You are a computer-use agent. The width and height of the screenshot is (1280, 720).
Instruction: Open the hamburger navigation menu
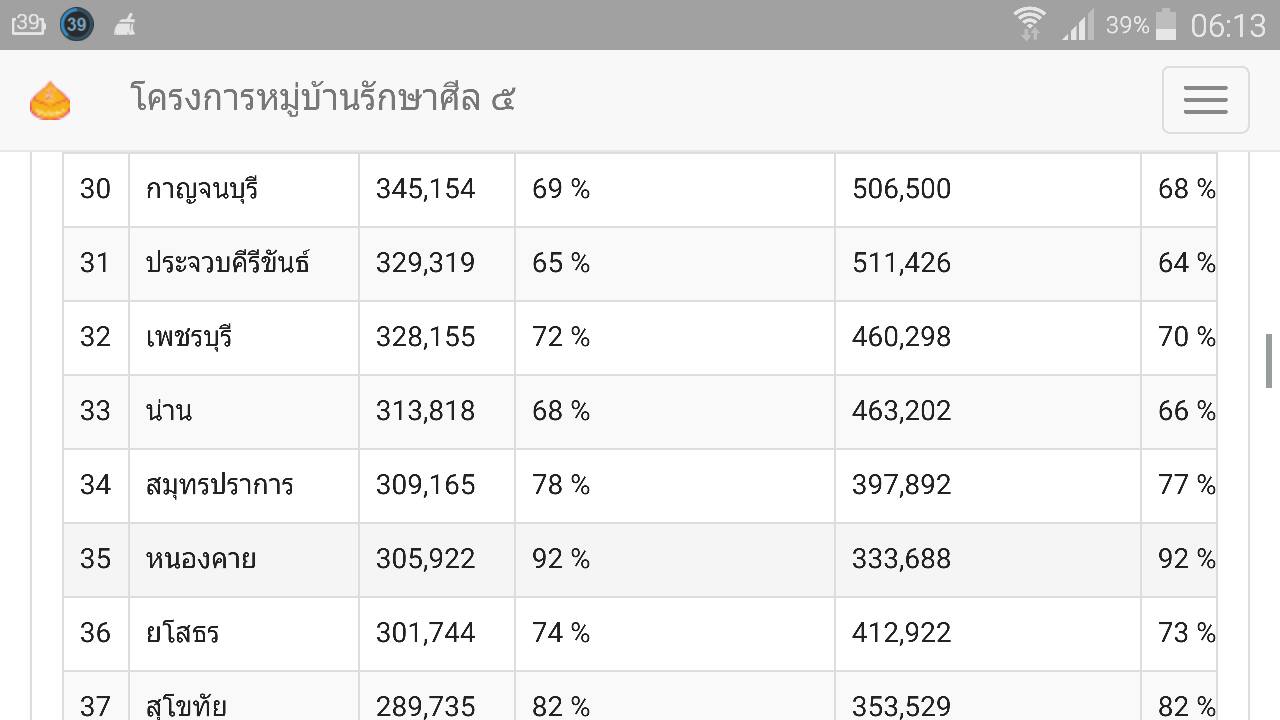(1205, 100)
